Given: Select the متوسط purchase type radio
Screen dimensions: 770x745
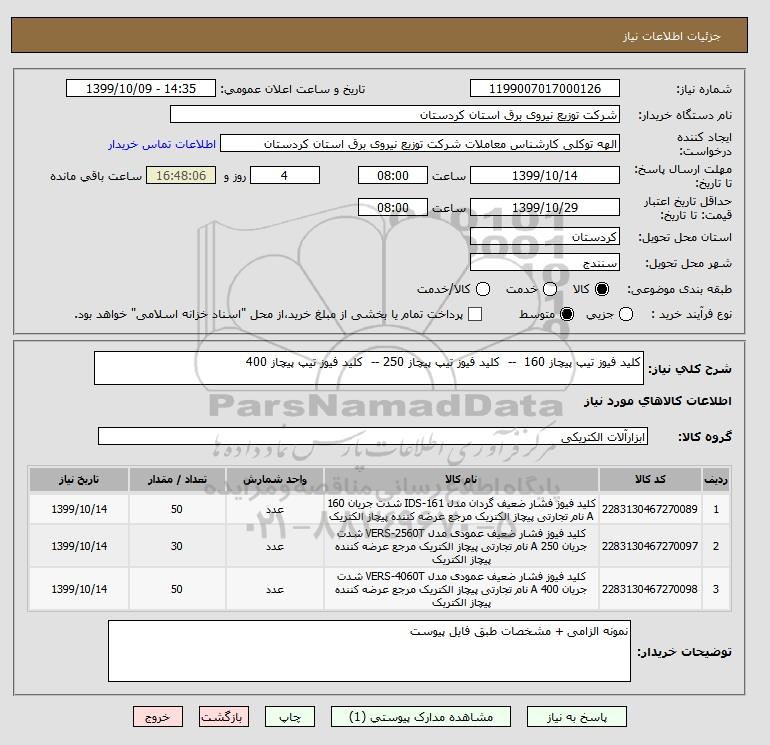Looking at the screenshot, I should 567,314.
